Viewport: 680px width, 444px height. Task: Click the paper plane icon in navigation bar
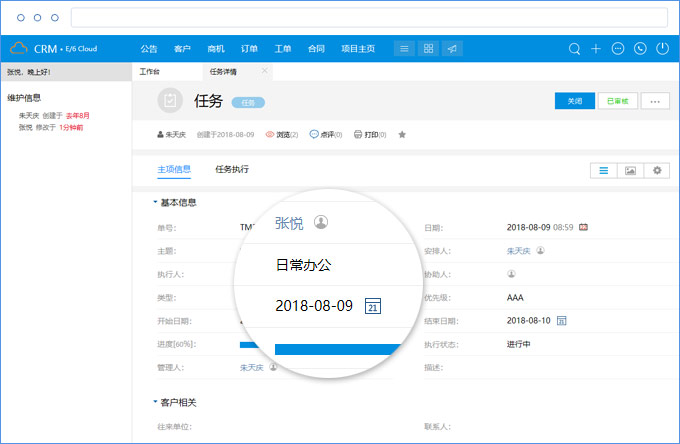(452, 48)
